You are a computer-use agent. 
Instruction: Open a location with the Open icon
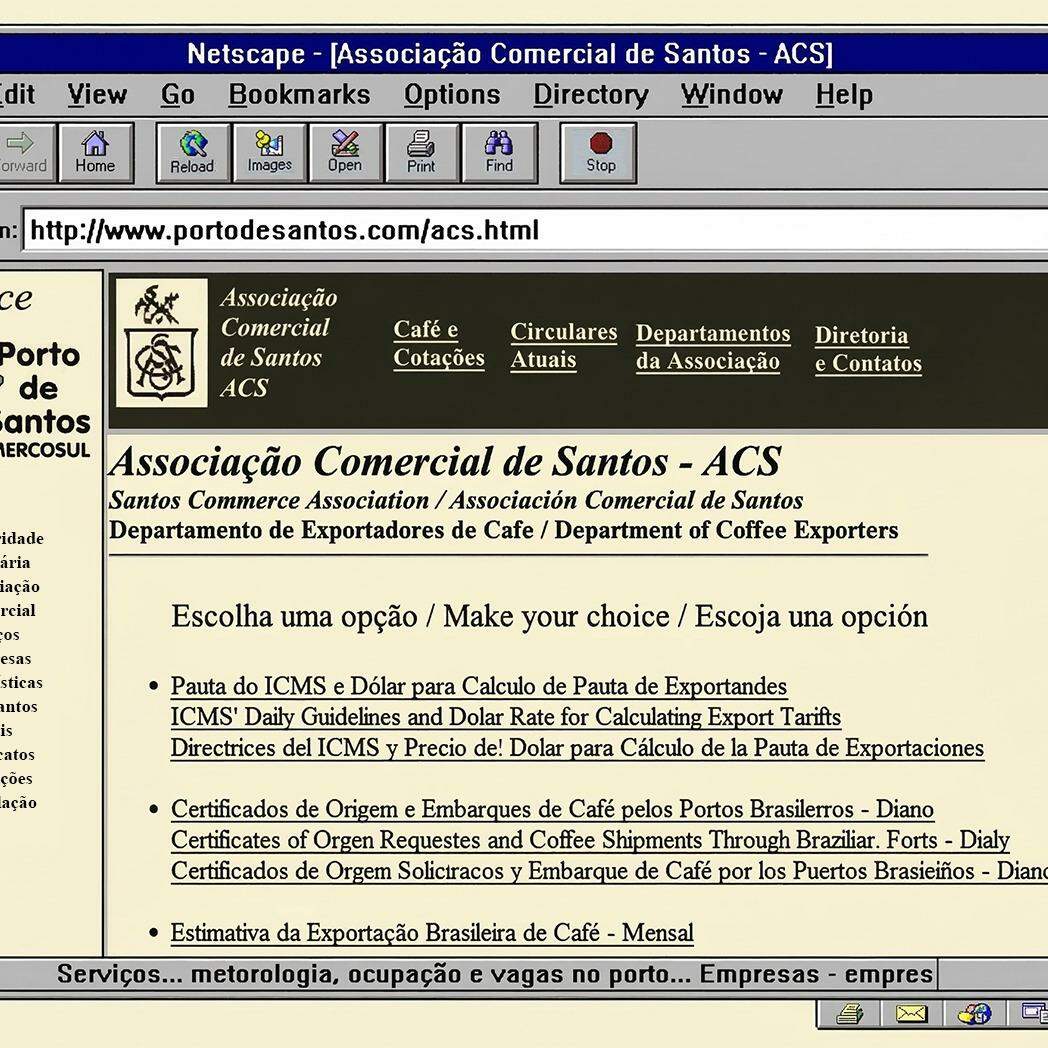(346, 152)
